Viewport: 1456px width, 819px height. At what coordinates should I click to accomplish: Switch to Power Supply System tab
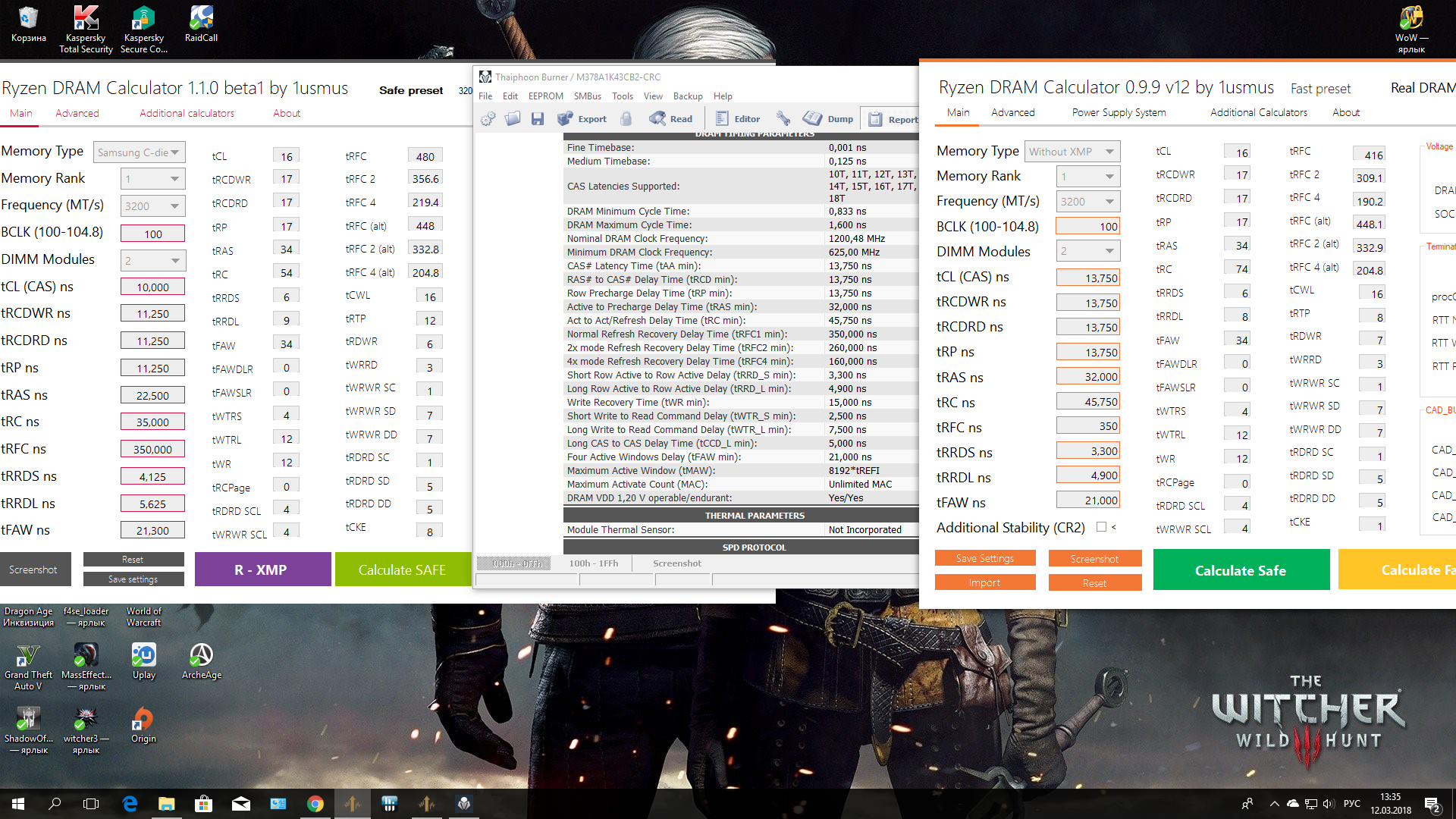click(1119, 112)
